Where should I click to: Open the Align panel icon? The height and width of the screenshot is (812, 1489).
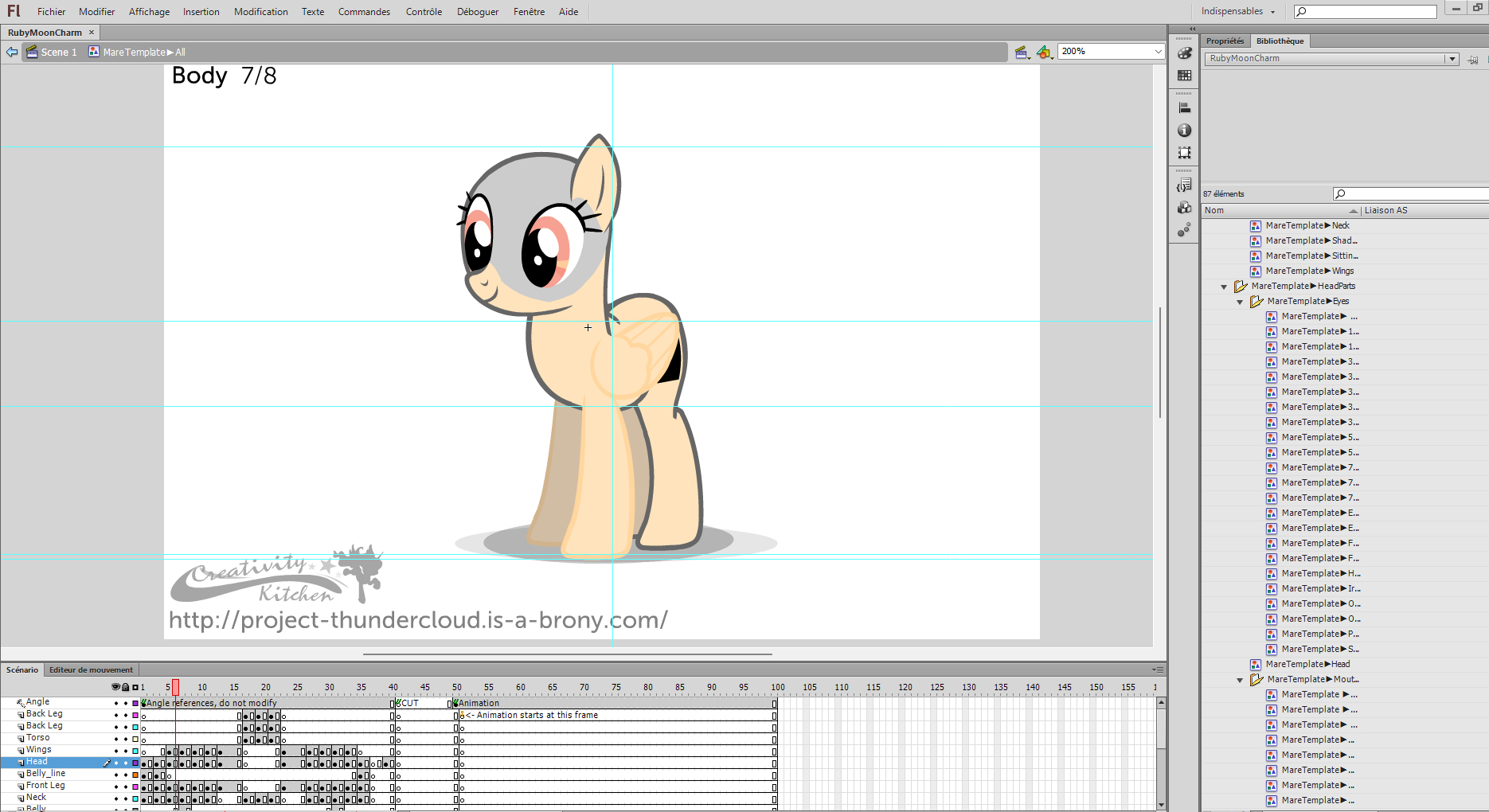(x=1185, y=107)
